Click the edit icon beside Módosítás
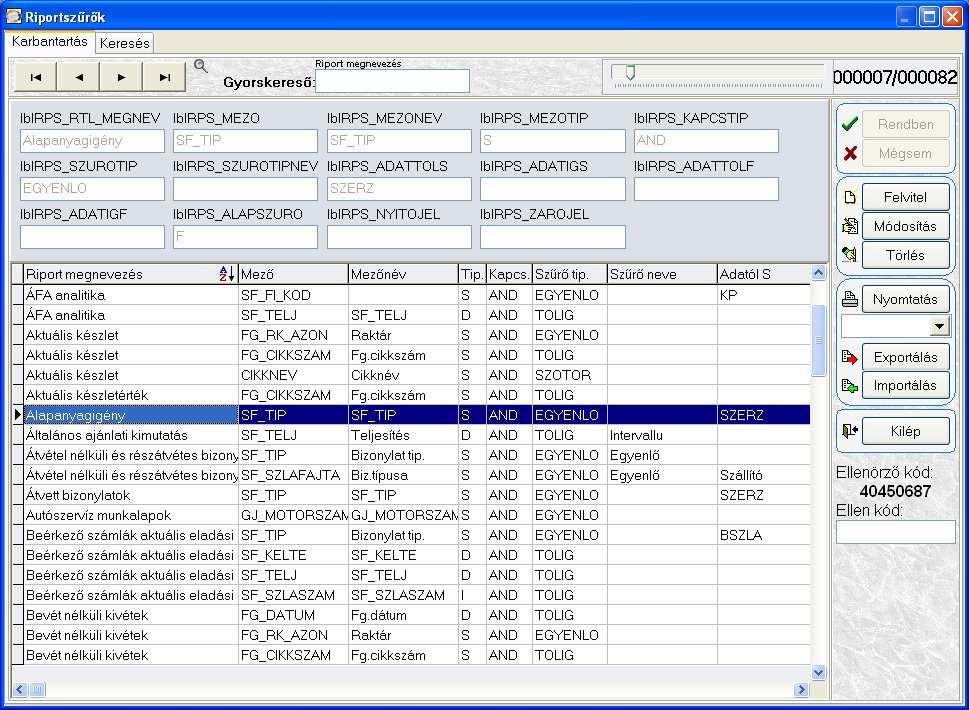The height and width of the screenshot is (710, 969). coord(850,226)
